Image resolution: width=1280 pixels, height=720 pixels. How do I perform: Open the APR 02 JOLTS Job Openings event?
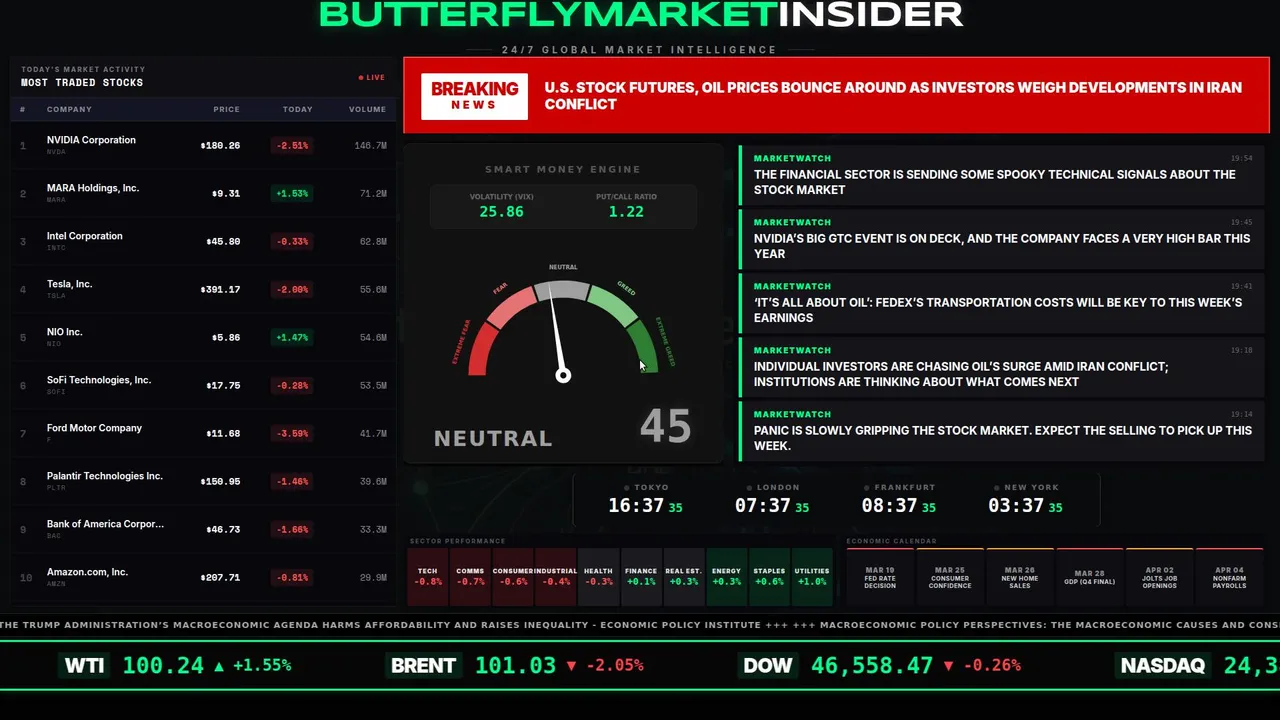(1160, 577)
